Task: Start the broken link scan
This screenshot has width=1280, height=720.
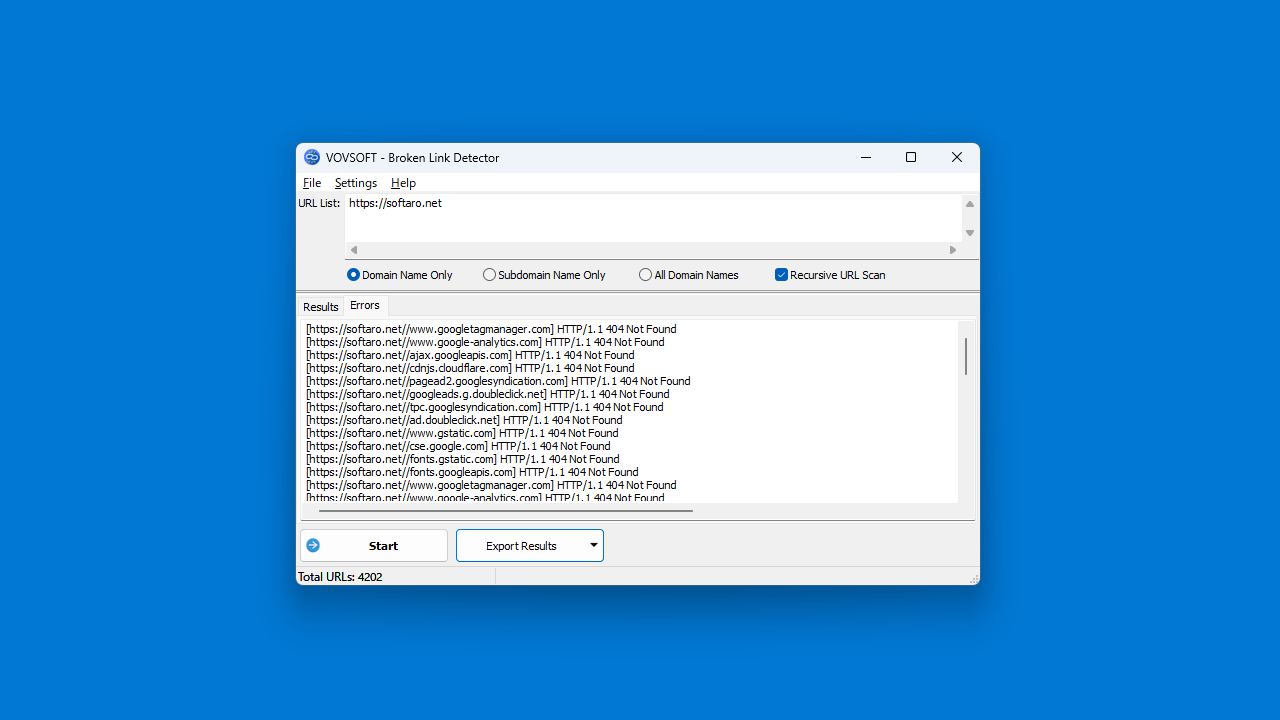Action: pos(374,545)
